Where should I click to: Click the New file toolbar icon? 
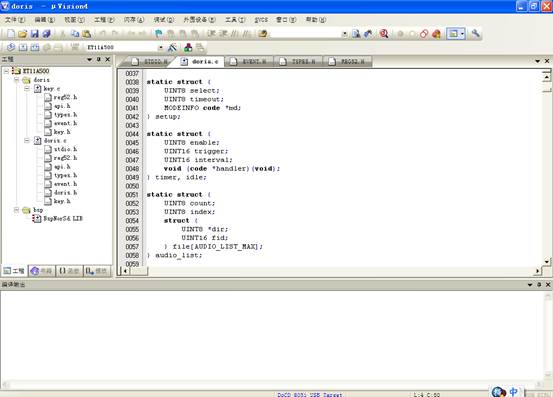11,34
